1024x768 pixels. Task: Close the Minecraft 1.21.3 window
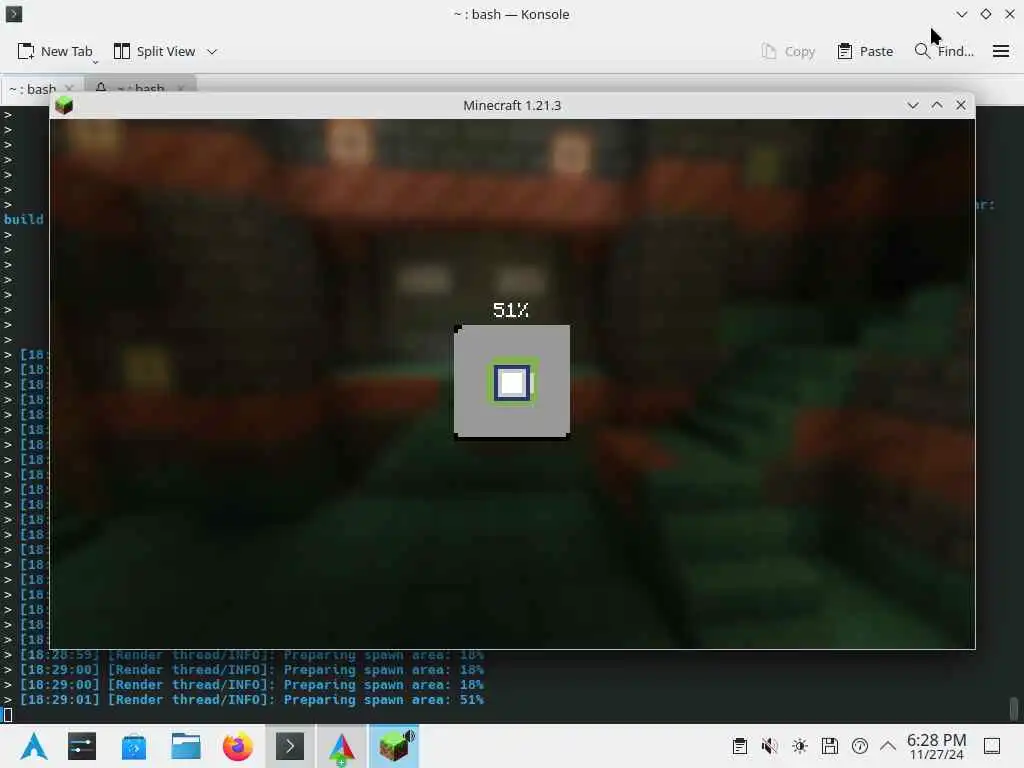[961, 105]
